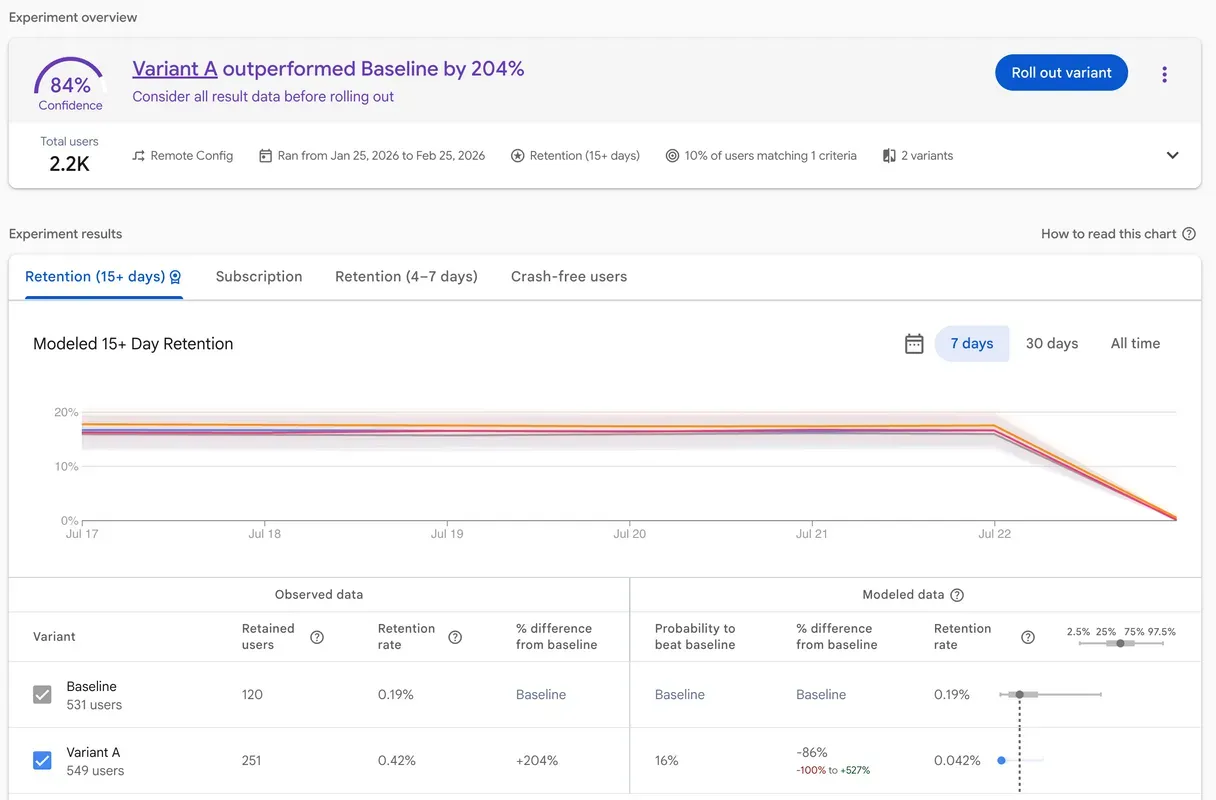Open the Variant A link in the headline
This screenshot has height=800, width=1216.
pos(174,67)
